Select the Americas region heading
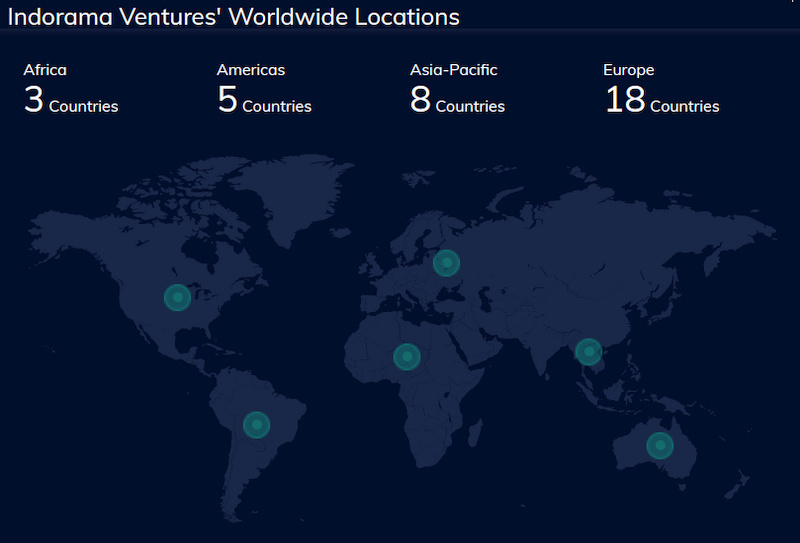 (x=251, y=70)
